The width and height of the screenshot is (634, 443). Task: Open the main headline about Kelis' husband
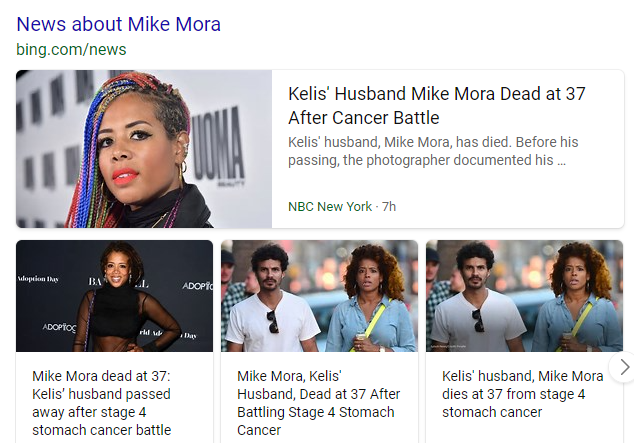436,105
